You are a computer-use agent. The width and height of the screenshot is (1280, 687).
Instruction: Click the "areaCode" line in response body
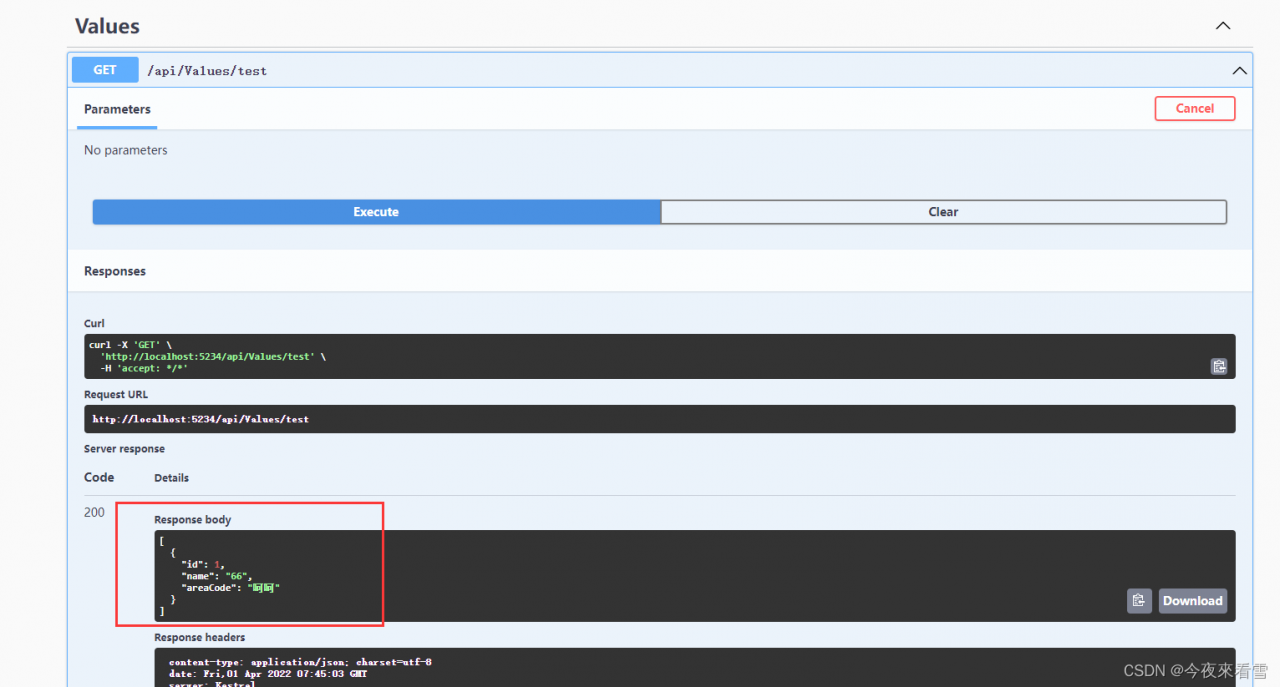pos(231,588)
